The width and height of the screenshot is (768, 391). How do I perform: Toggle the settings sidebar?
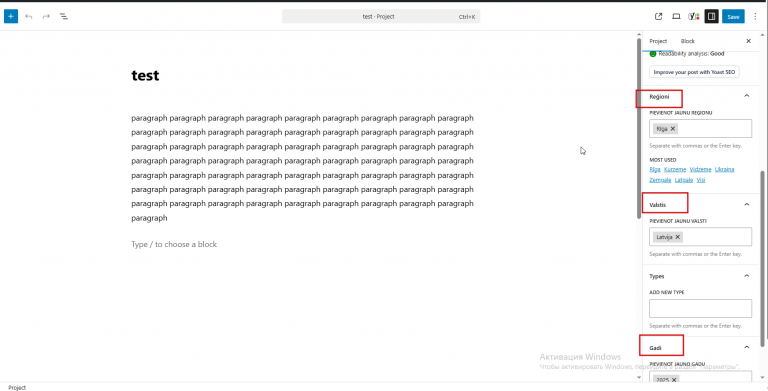coord(712,17)
